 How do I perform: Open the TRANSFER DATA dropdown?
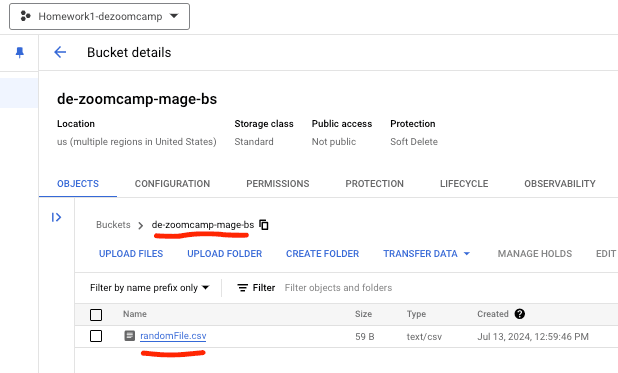[426, 254]
